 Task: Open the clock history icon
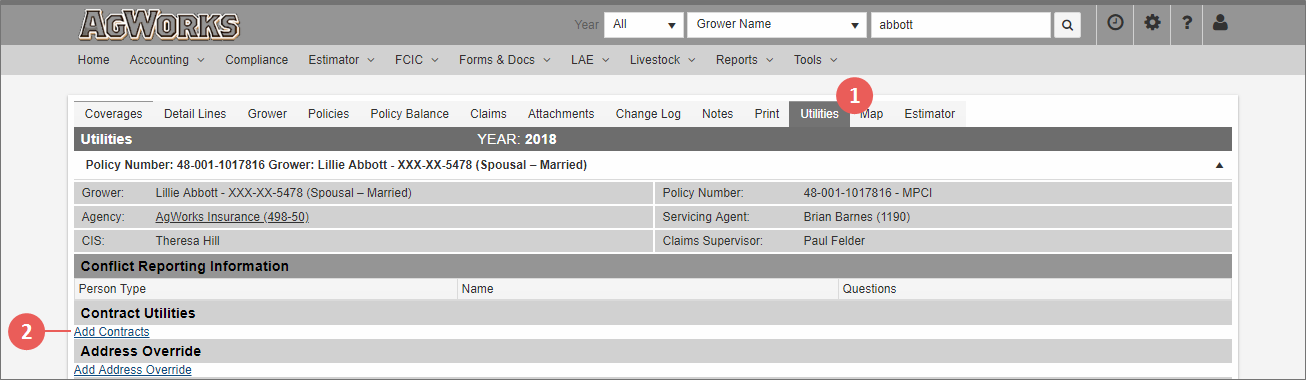[1116, 23]
